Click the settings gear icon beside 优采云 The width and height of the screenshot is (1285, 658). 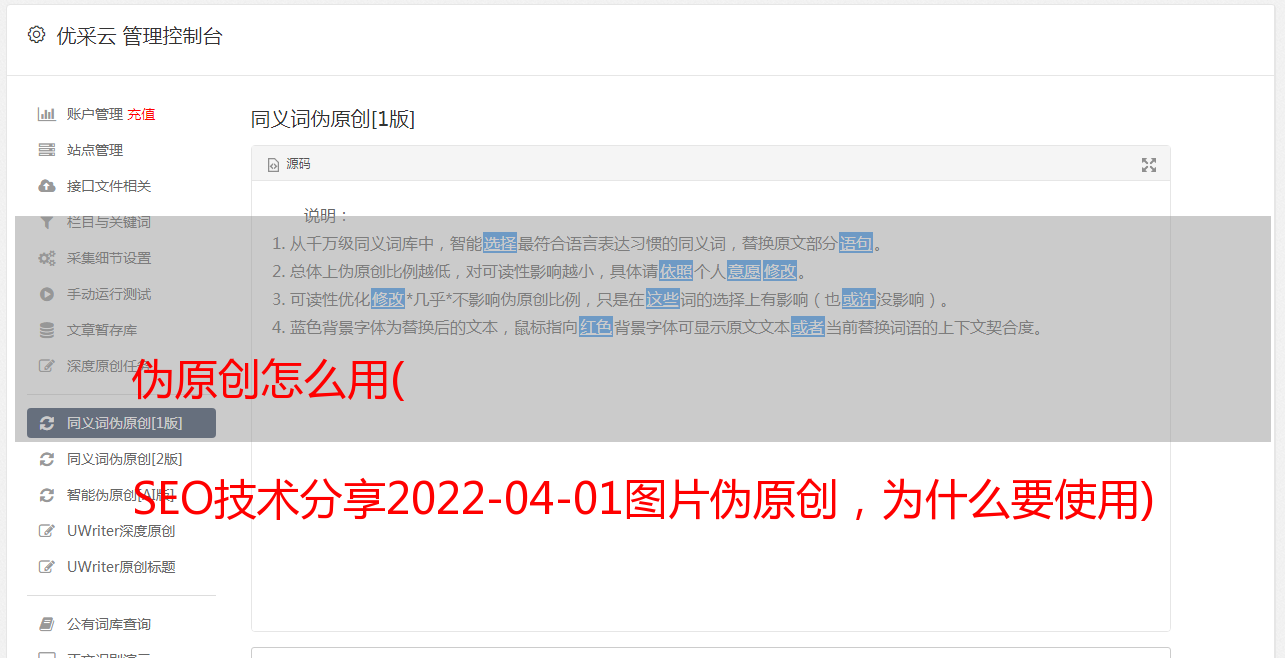pyautogui.click(x=37, y=35)
